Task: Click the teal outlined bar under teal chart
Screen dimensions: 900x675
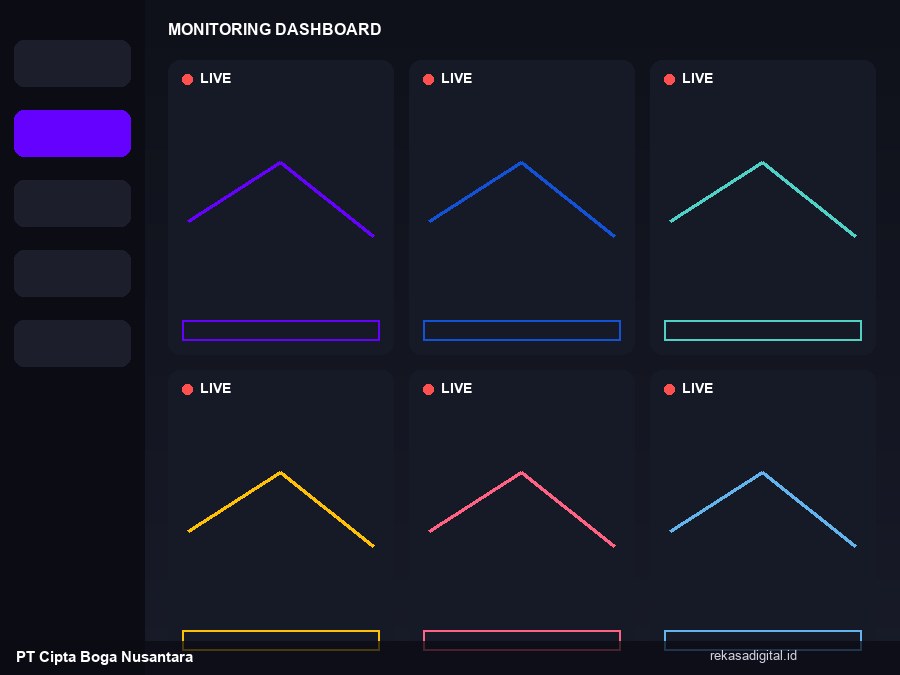Action: (x=763, y=330)
